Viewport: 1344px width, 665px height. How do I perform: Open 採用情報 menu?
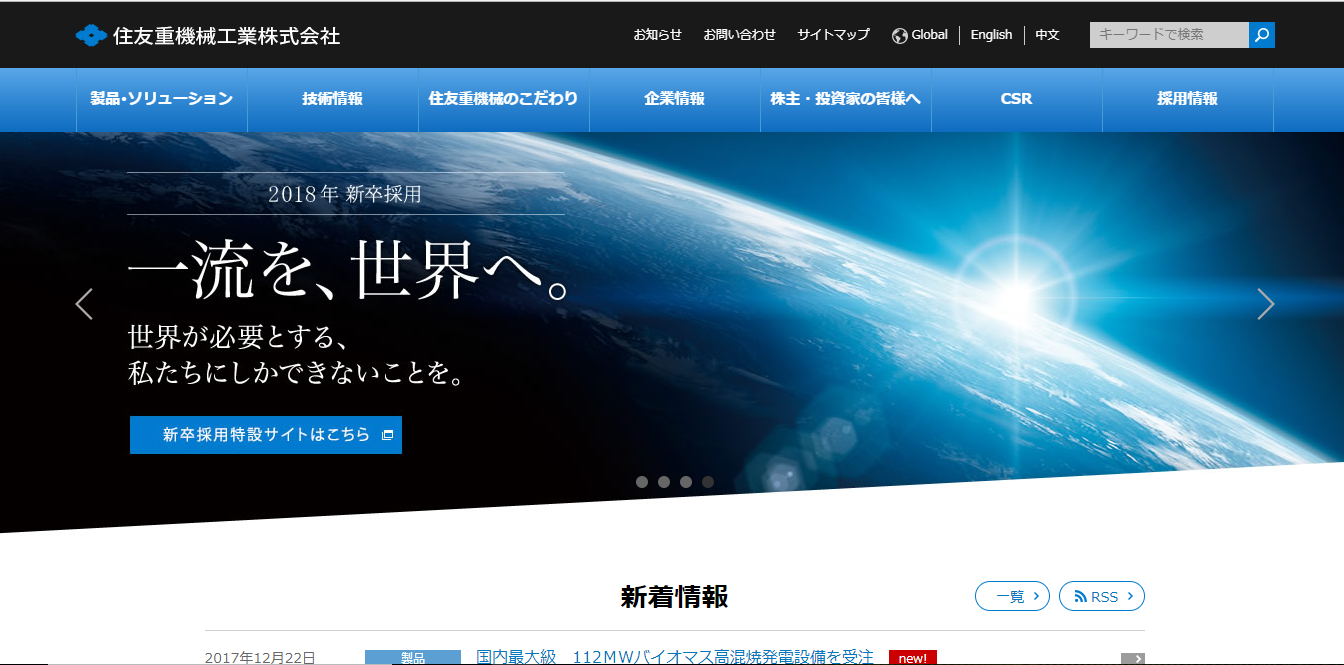click(x=1188, y=99)
